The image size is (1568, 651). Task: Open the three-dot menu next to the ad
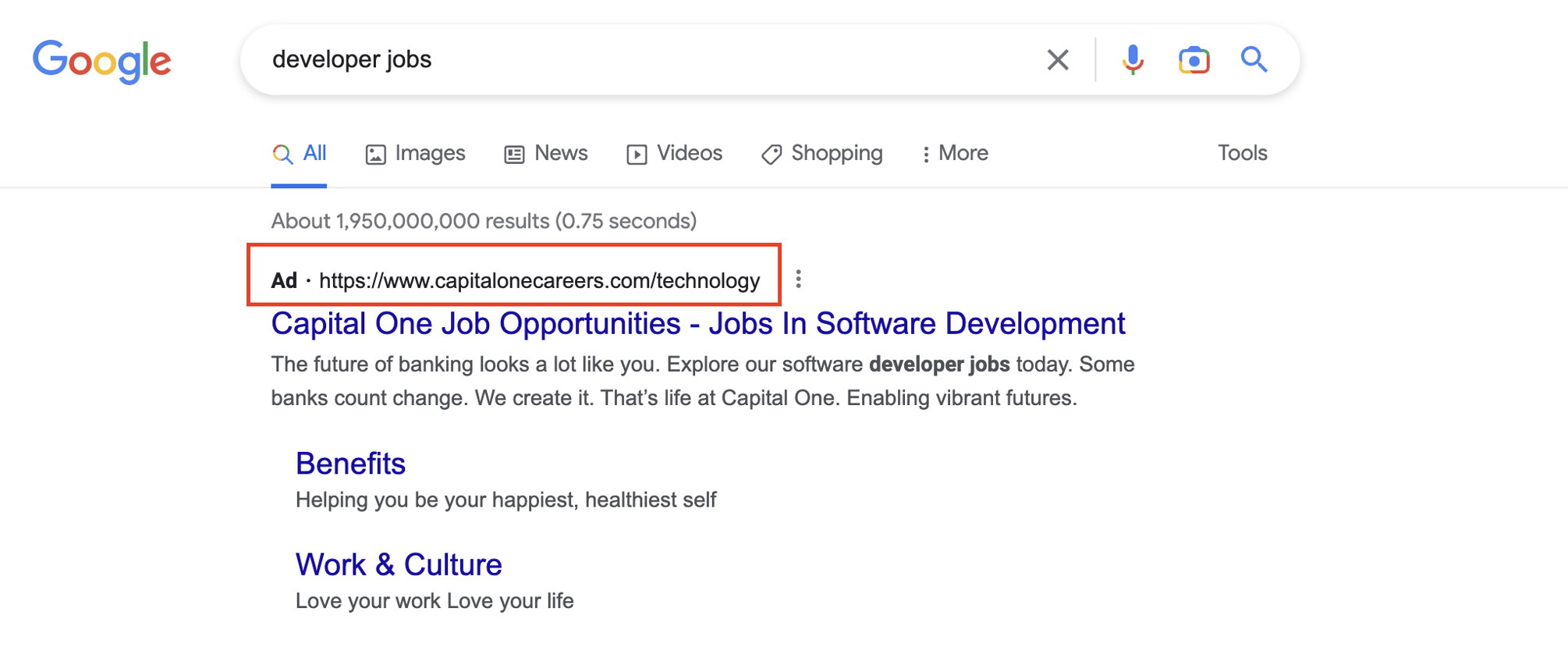799,279
